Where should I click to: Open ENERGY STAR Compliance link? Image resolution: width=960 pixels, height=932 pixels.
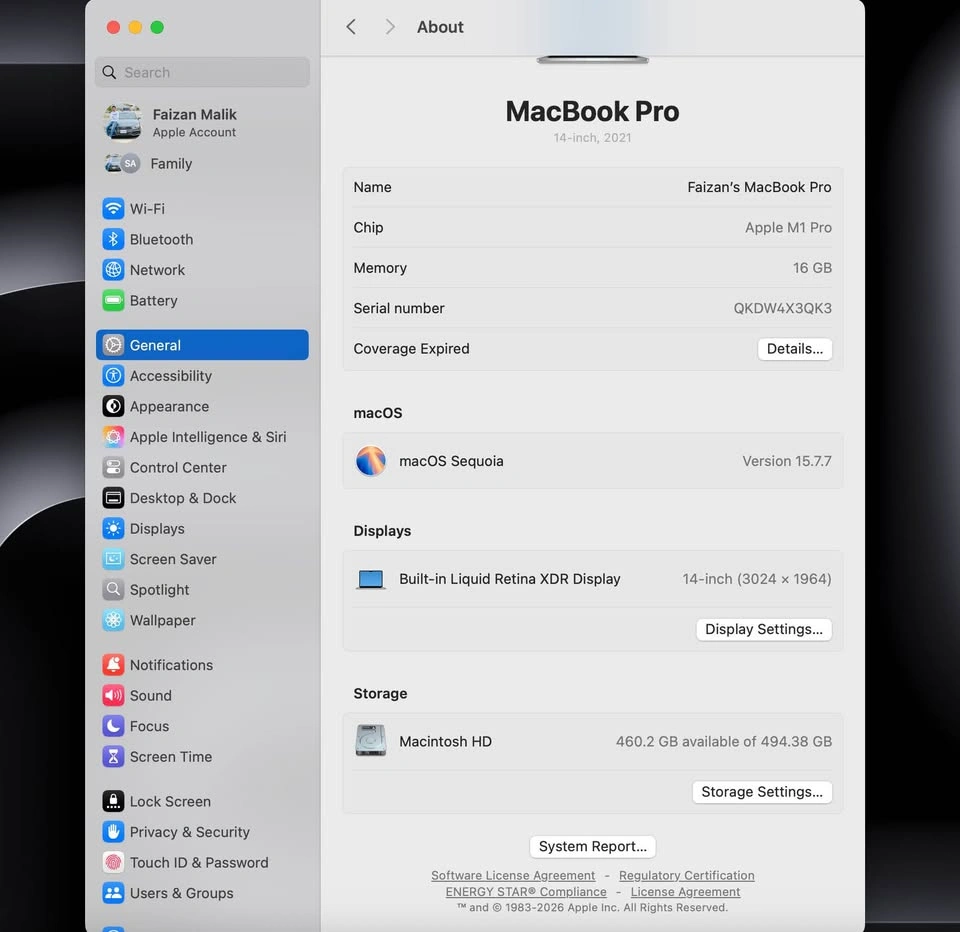click(526, 892)
